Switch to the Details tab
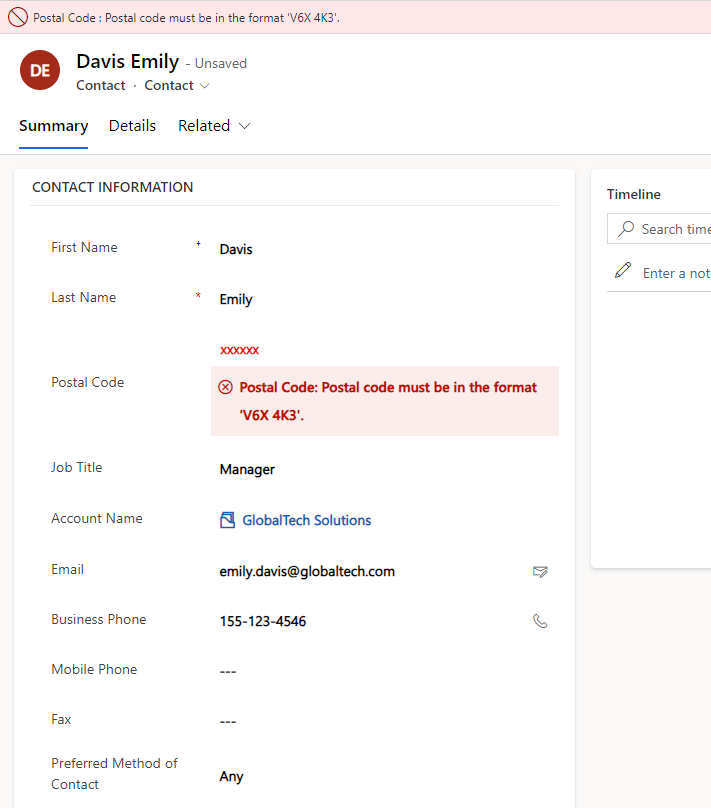Screen dimensions: 711x808 pos(132,126)
